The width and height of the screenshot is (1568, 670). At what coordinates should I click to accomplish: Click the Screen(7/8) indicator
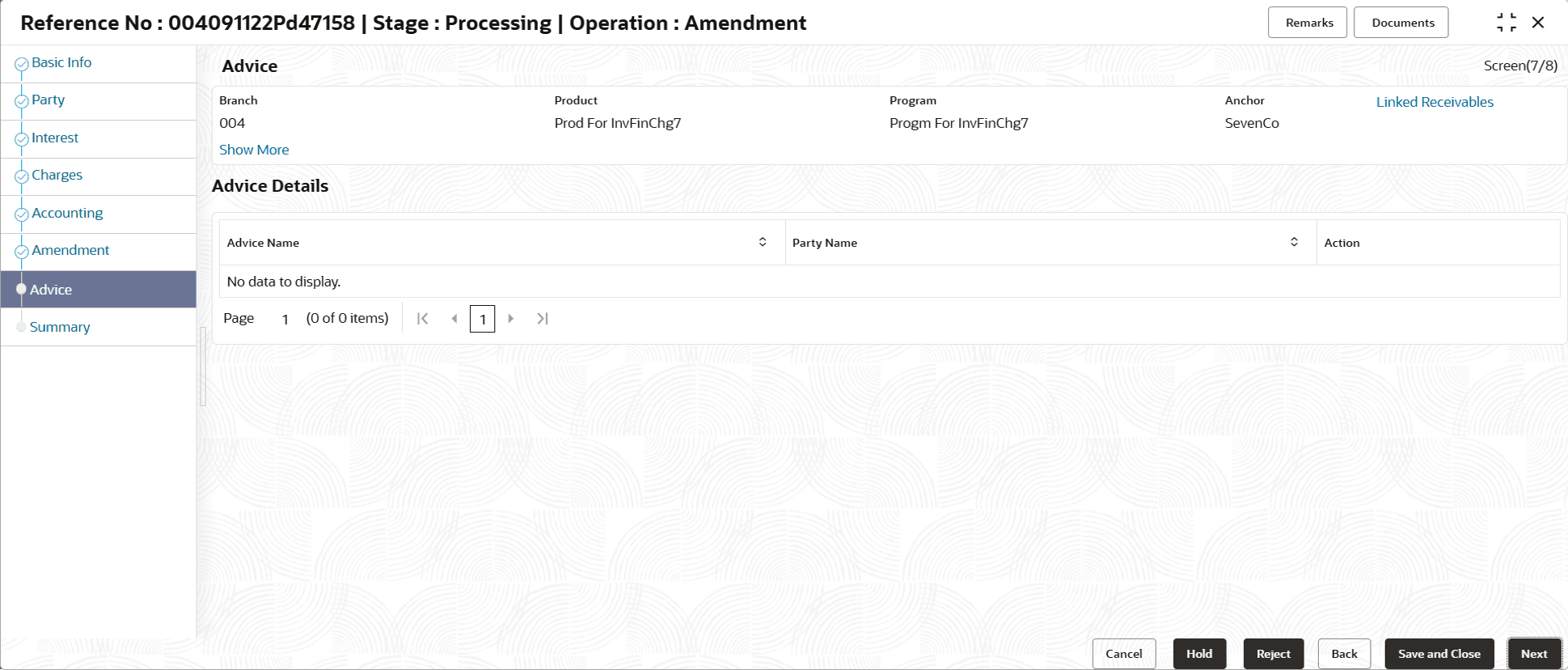1520,66
